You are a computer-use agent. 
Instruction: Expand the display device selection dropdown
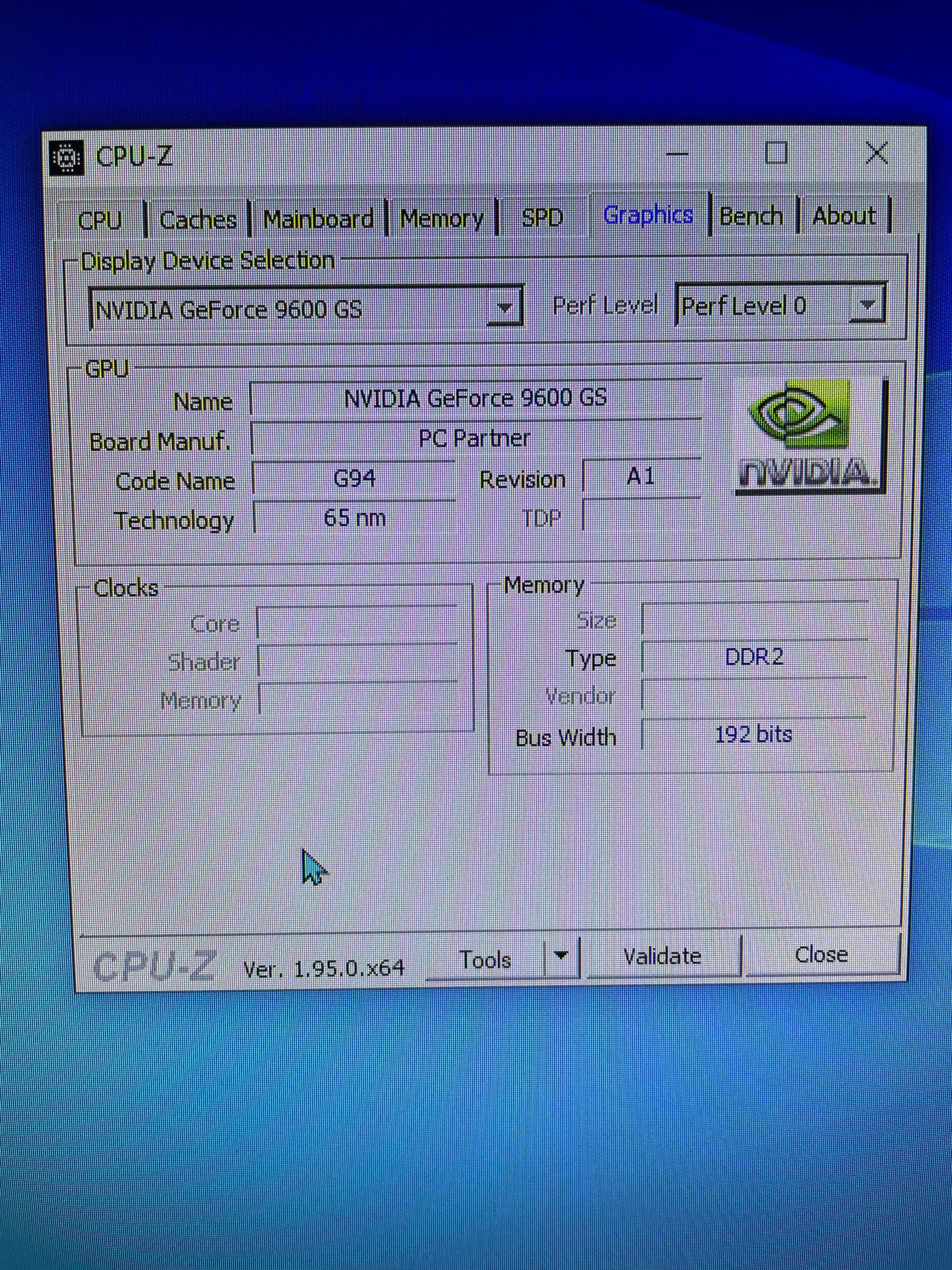pos(504,308)
